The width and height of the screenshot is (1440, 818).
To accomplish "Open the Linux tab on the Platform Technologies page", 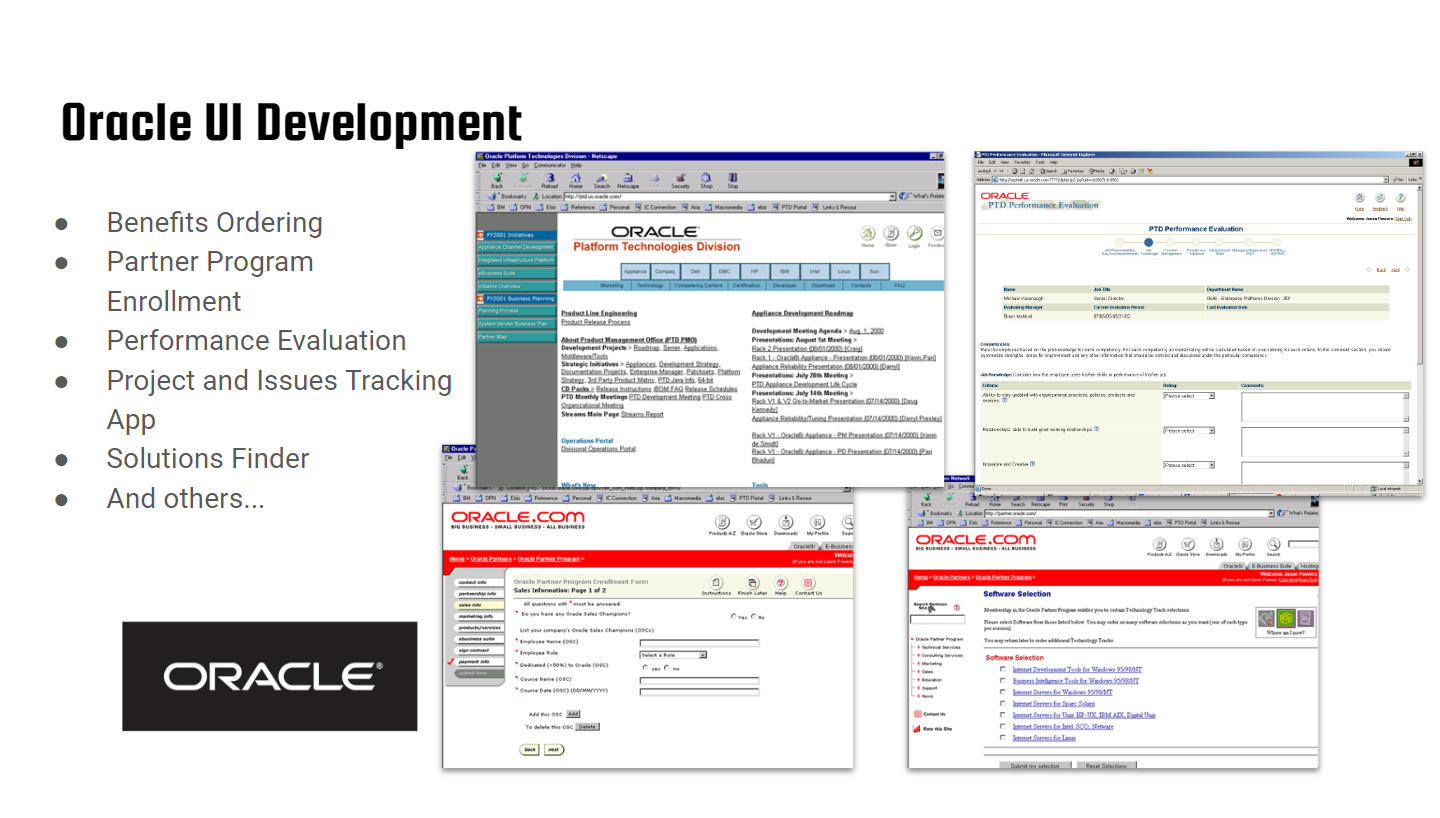I will (x=844, y=271).
